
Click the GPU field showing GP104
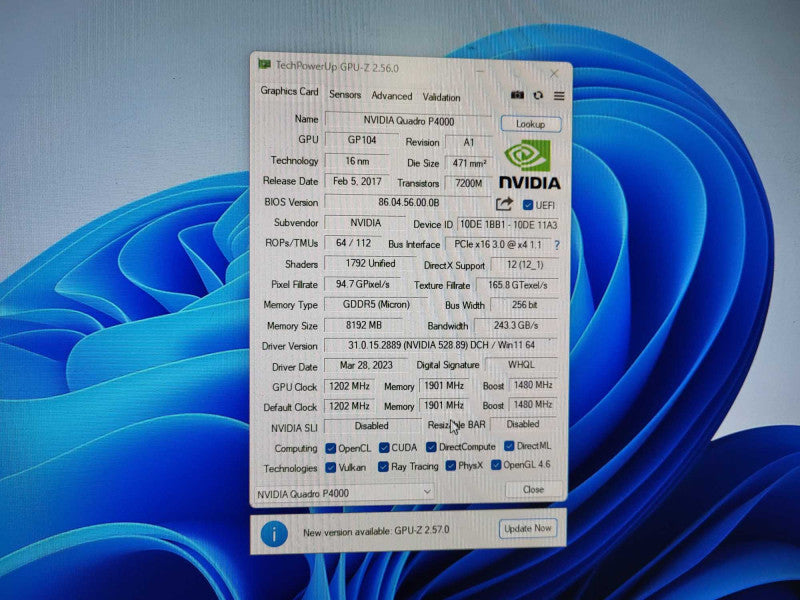click(x=362, y=140)
